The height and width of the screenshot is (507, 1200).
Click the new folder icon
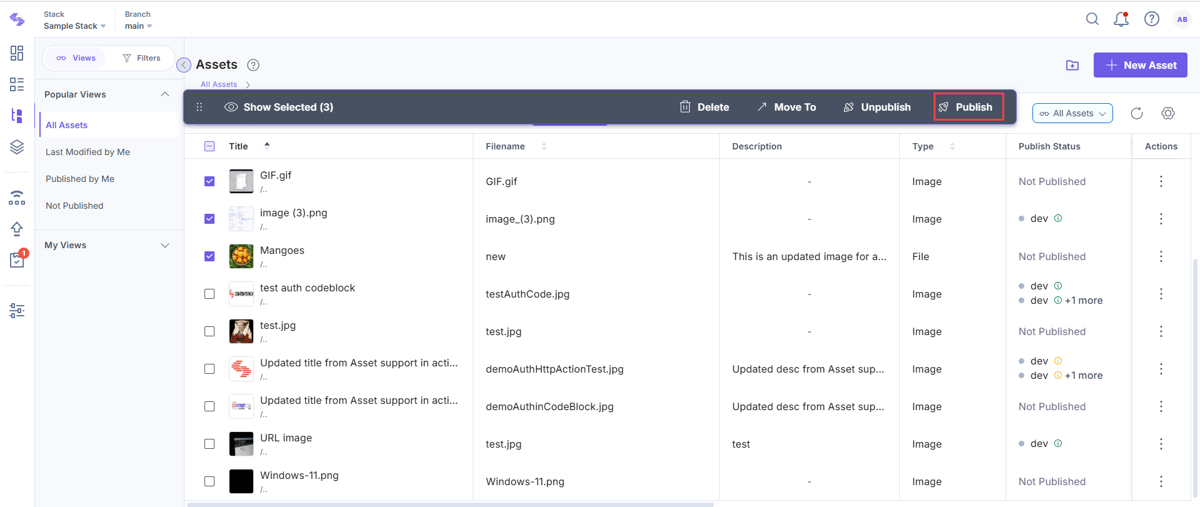click(x=1072, y=65)
